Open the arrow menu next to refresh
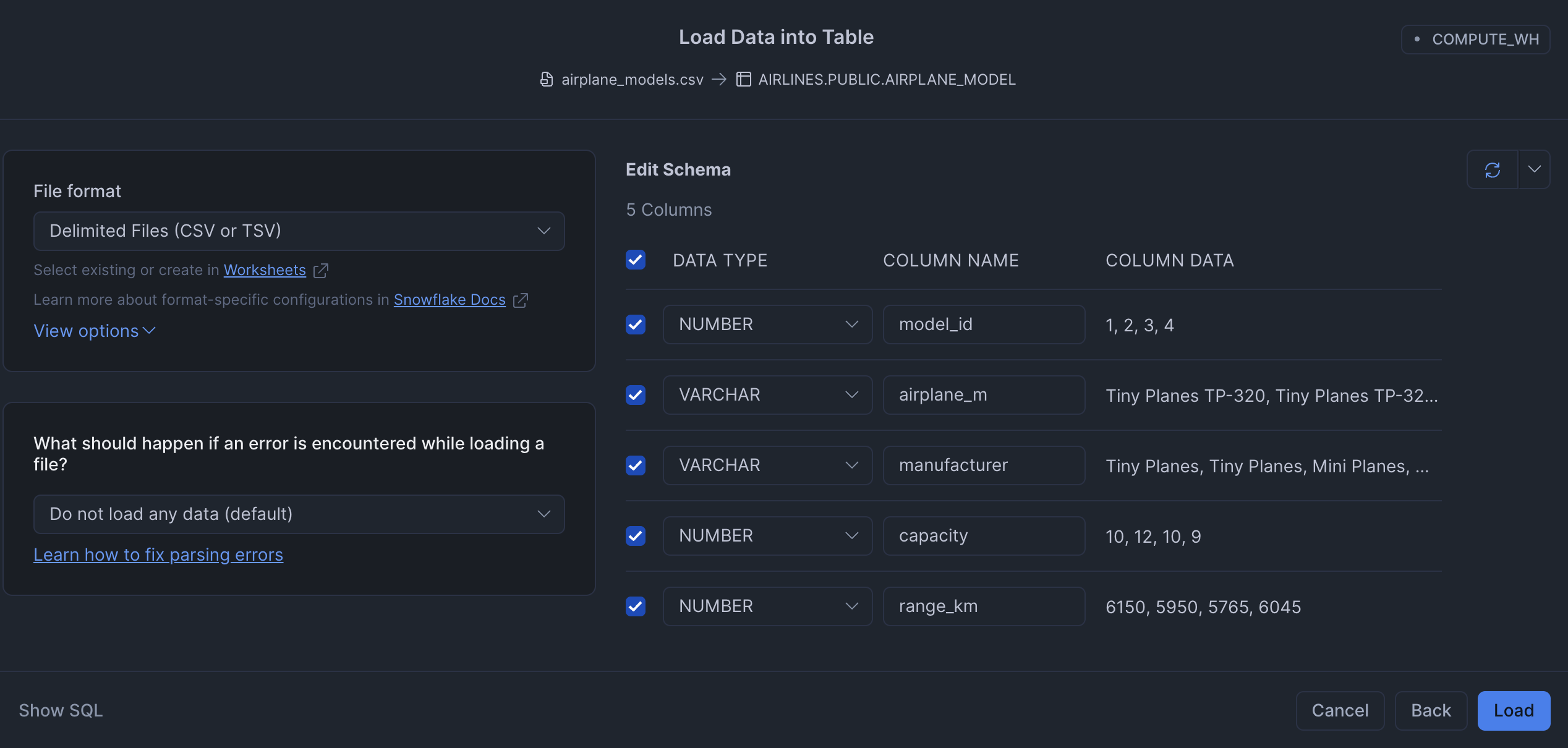 [1534, 169]
